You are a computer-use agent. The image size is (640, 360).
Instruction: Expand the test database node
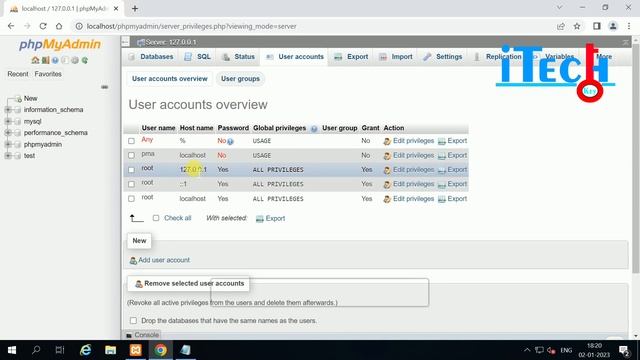coord(8,156)
